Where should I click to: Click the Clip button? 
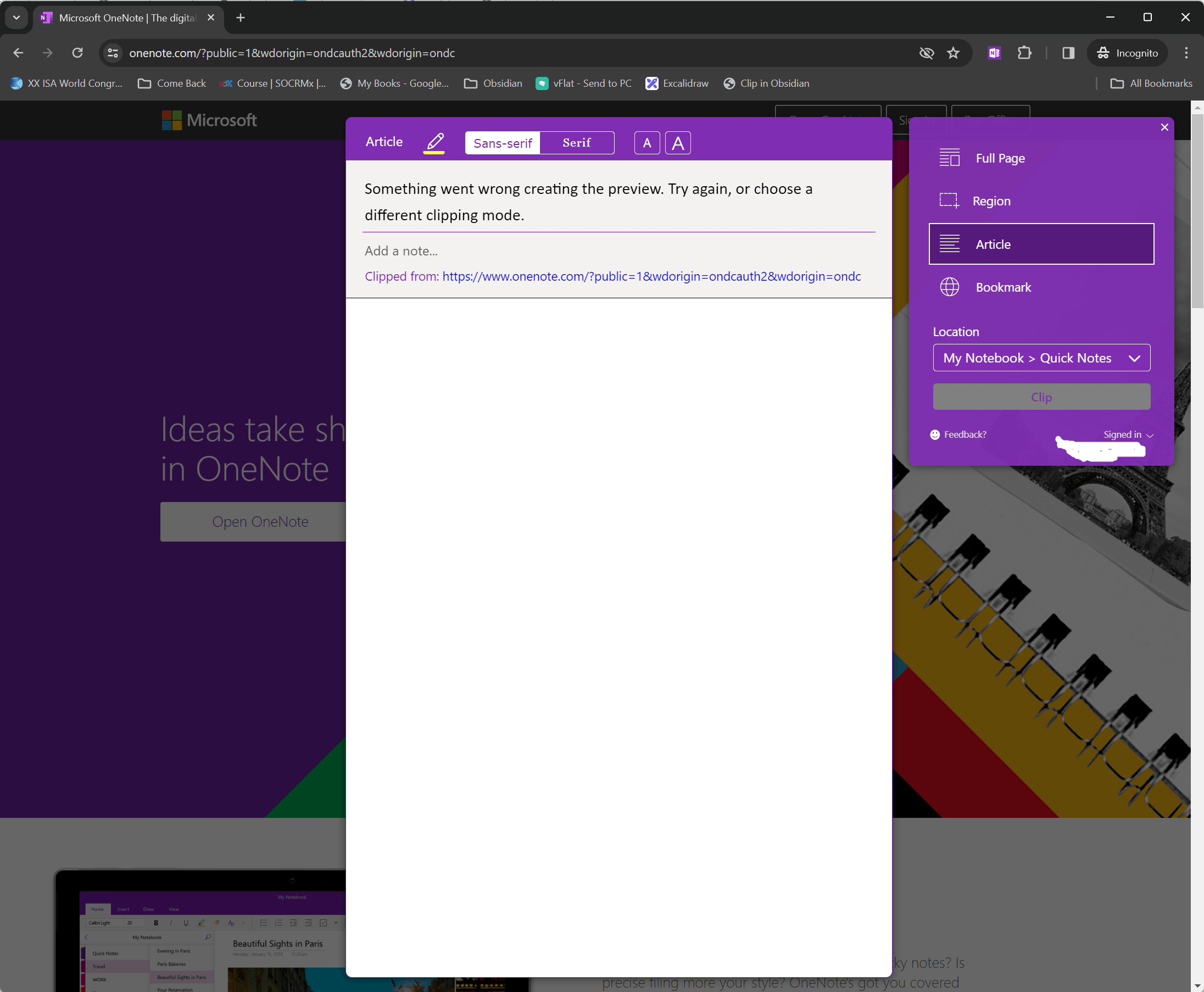[x=1041, y=397]
